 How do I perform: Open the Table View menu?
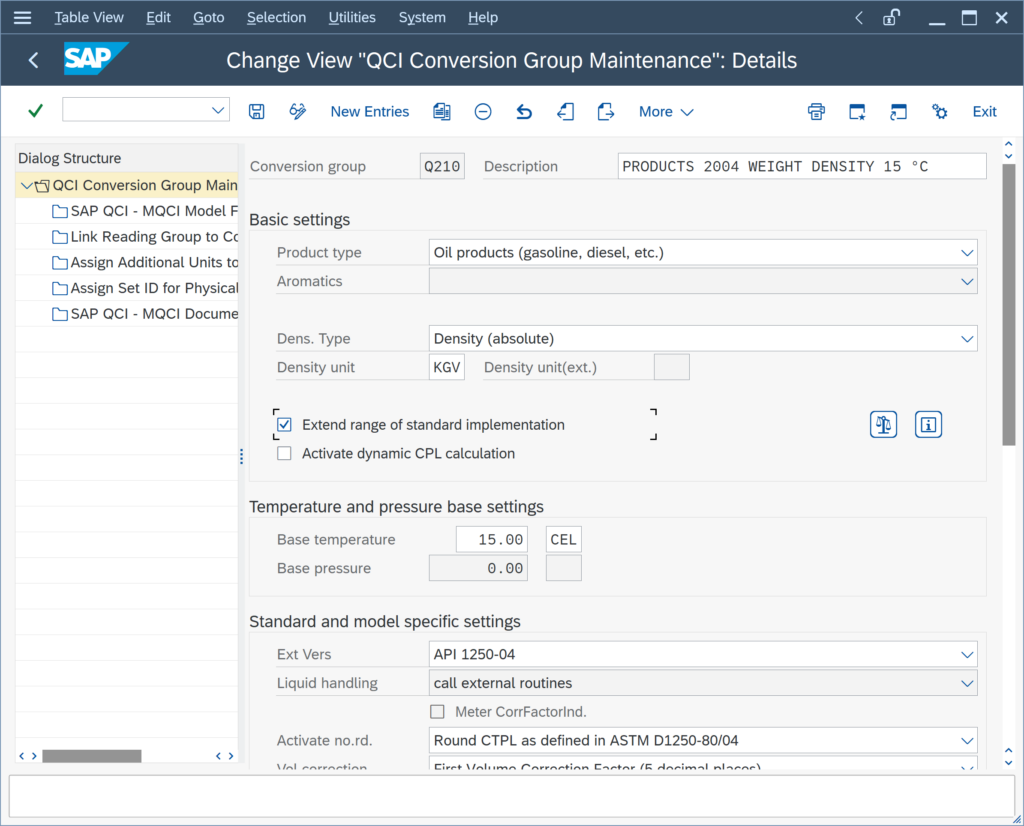point(89,18)
